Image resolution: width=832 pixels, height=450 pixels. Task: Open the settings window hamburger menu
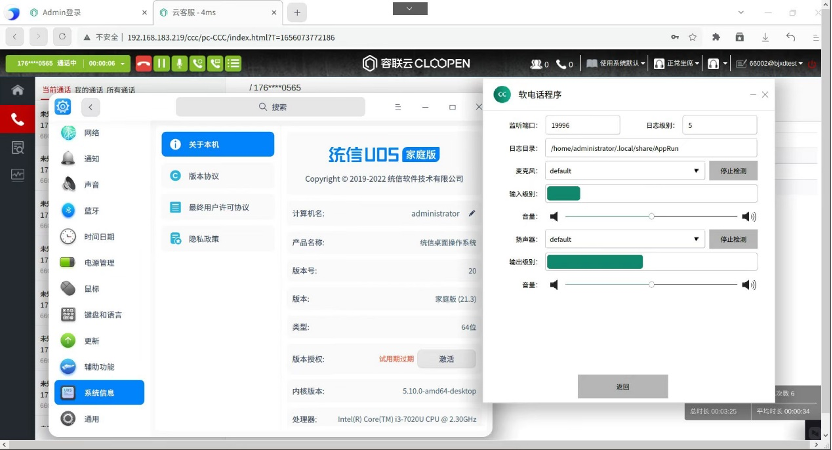(398, 107)
